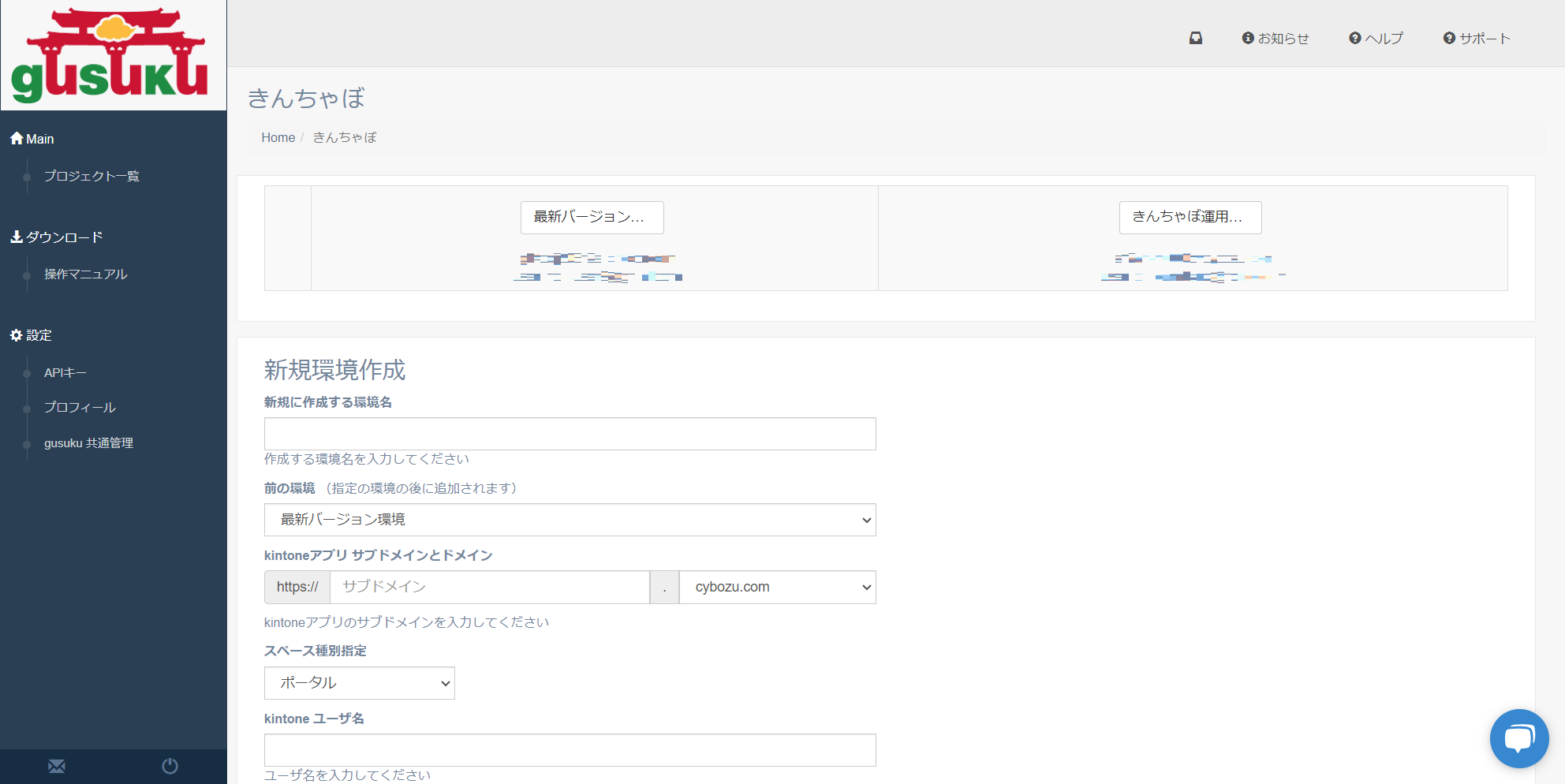Image resolution: width=1565 pixels, height=784 pixels.
Task: Click the power logout icon
Action: [170, 766]
